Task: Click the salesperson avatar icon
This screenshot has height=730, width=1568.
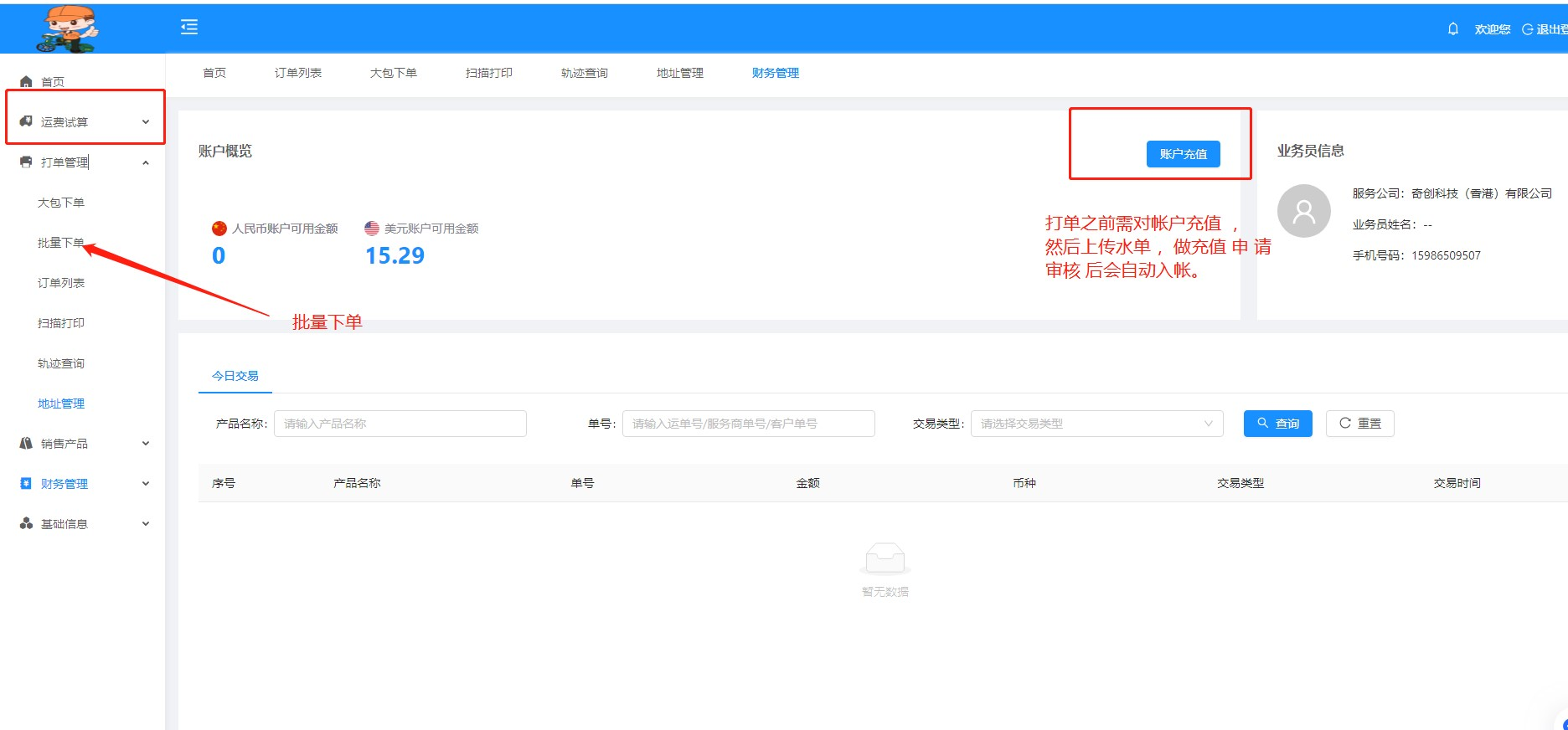Action: 1304,211
